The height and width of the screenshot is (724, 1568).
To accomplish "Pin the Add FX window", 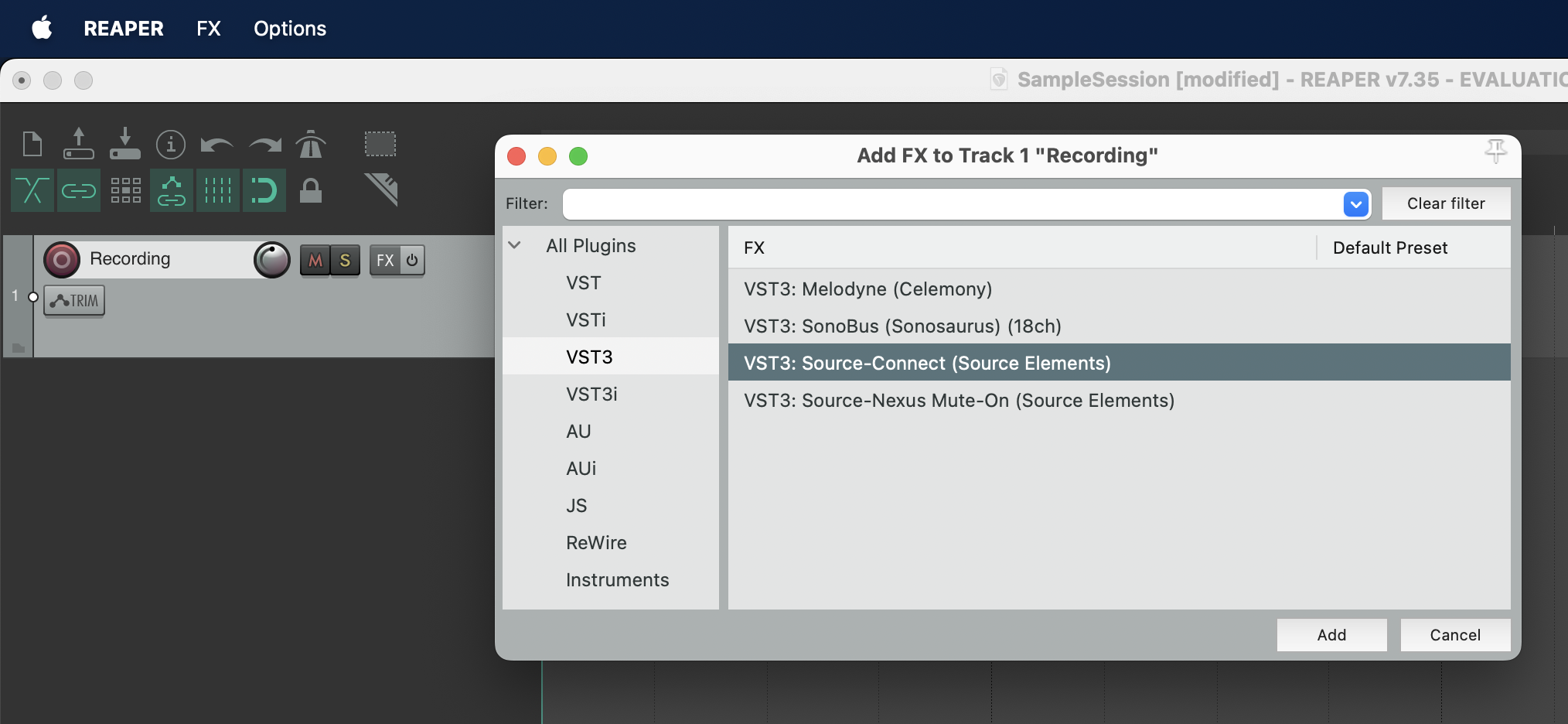I will [1495, 152].
